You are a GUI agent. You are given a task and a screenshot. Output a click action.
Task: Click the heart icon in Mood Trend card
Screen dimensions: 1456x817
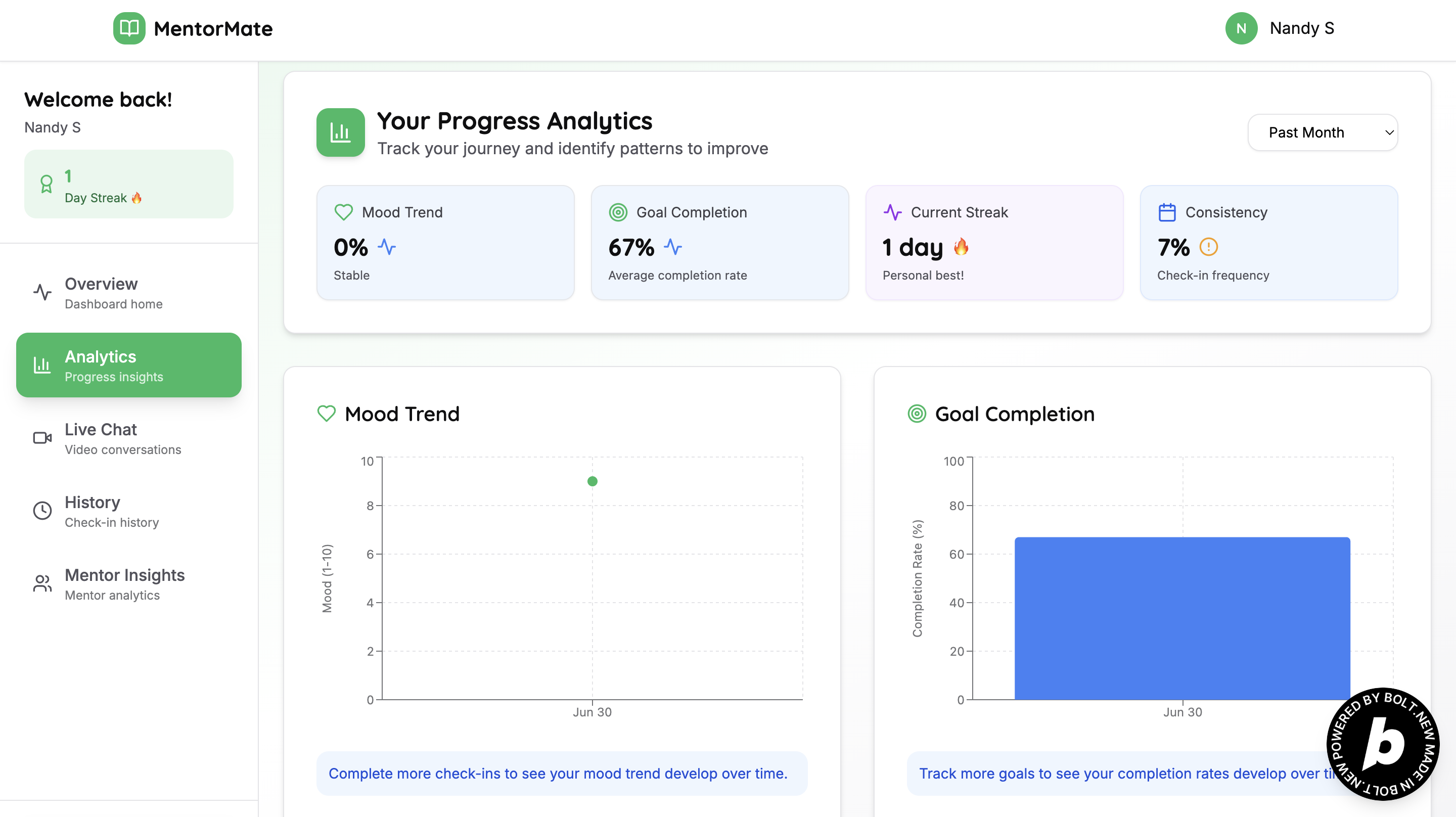pos(344,212)
